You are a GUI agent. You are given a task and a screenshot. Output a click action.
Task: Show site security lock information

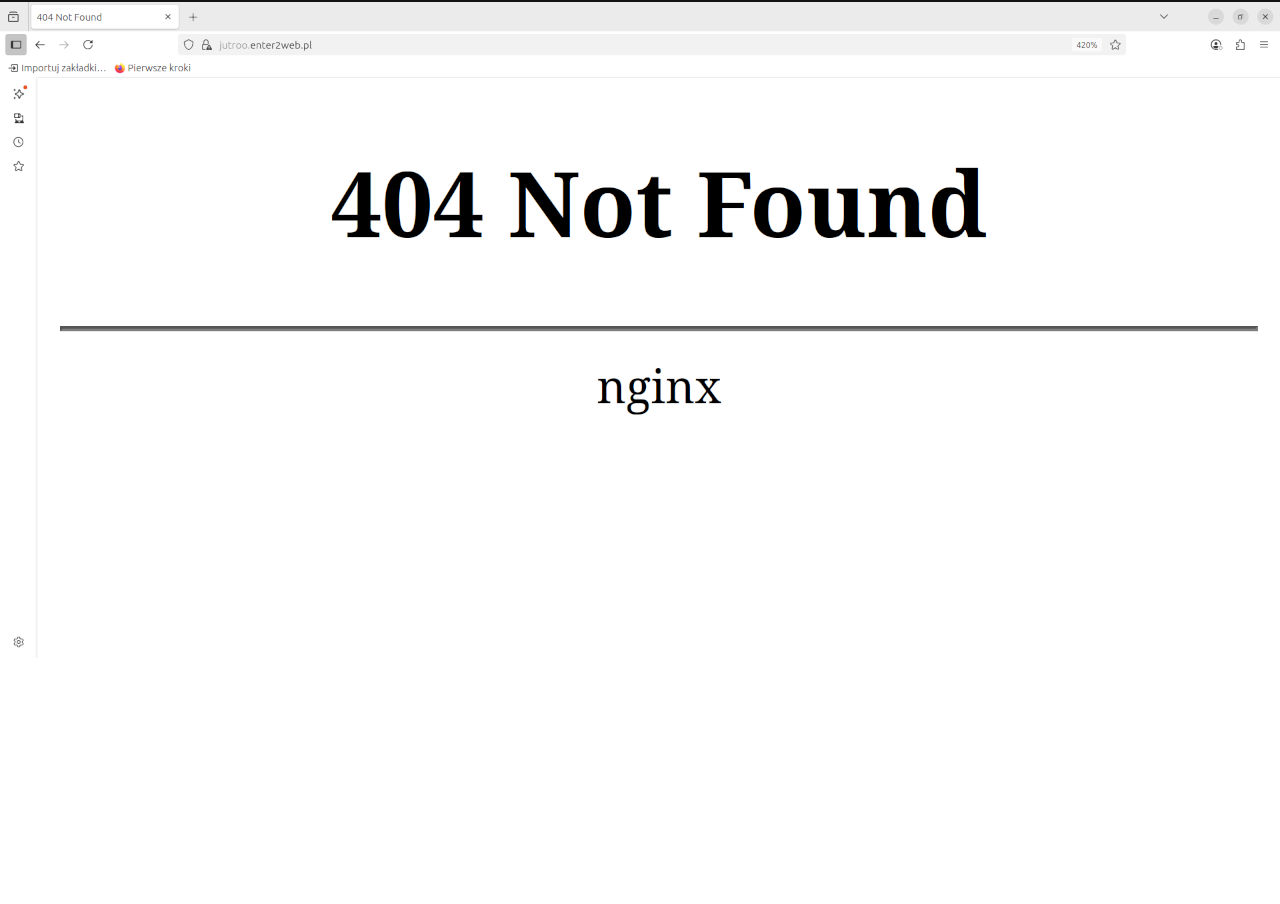click(x=207, y=45)
